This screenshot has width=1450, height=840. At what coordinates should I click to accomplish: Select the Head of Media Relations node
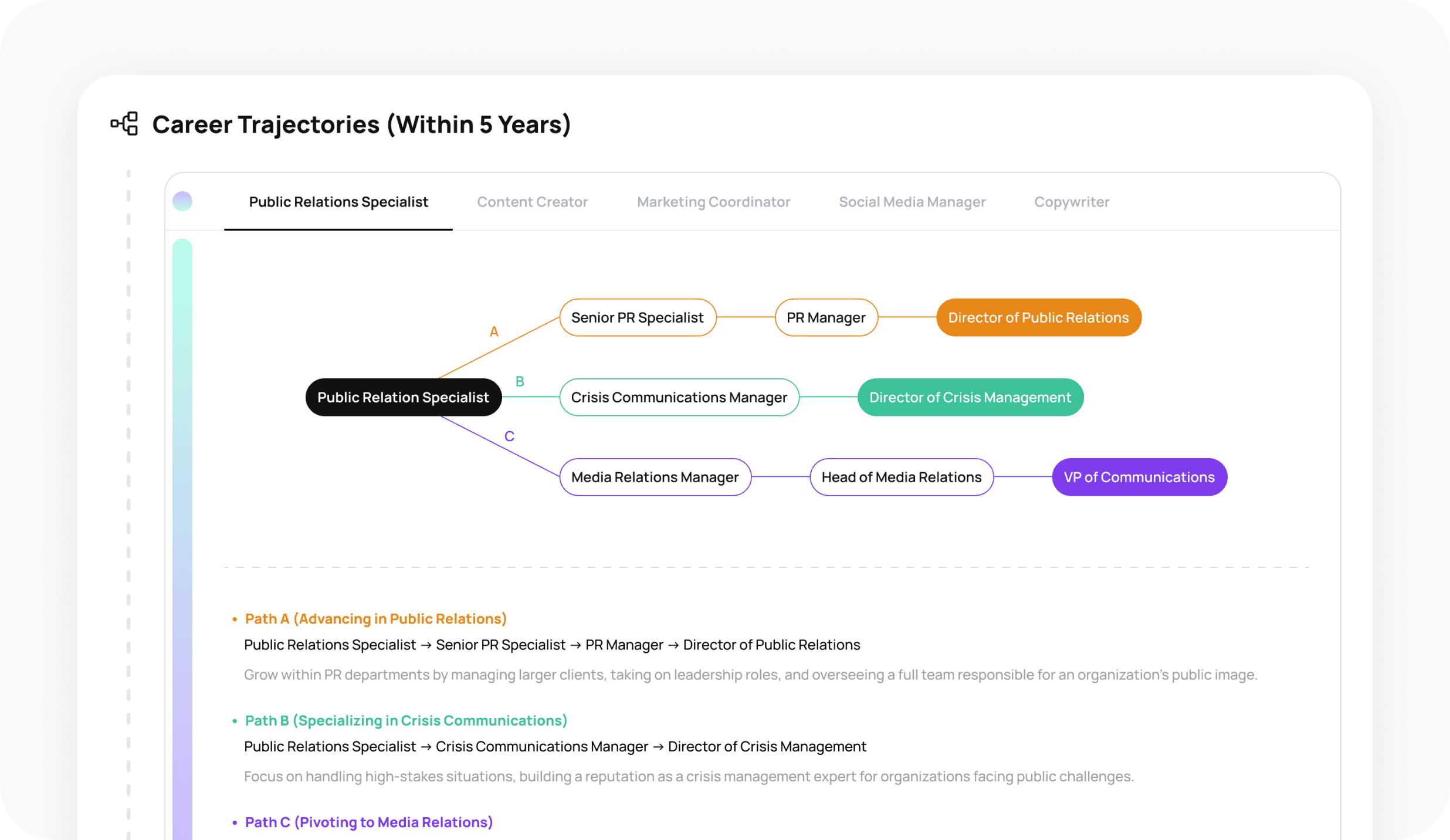click(x=901, y=477)
